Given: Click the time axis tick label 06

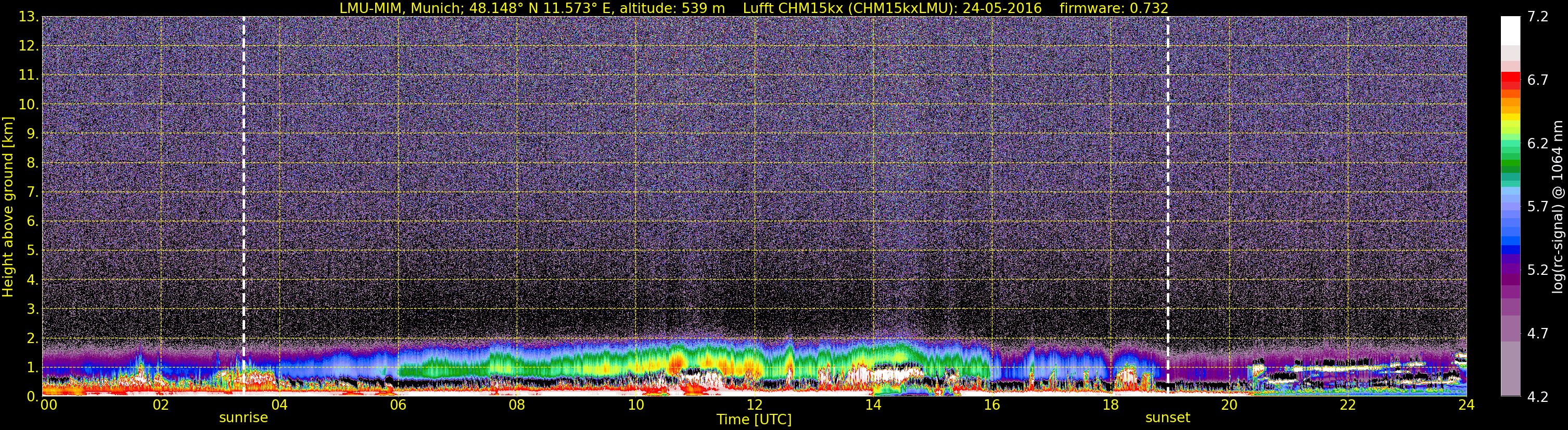Looking at the screenshot, I should pyautogui.click(x=398, y=405).
